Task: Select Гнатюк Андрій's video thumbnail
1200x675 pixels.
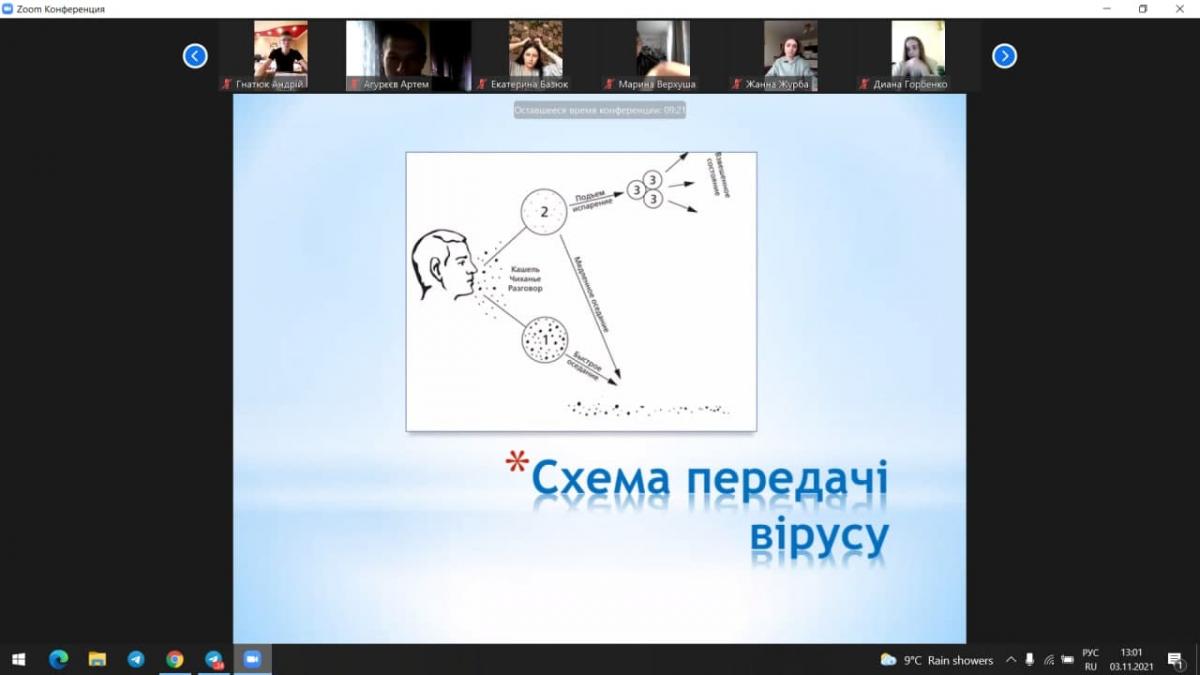Action: 280,50
